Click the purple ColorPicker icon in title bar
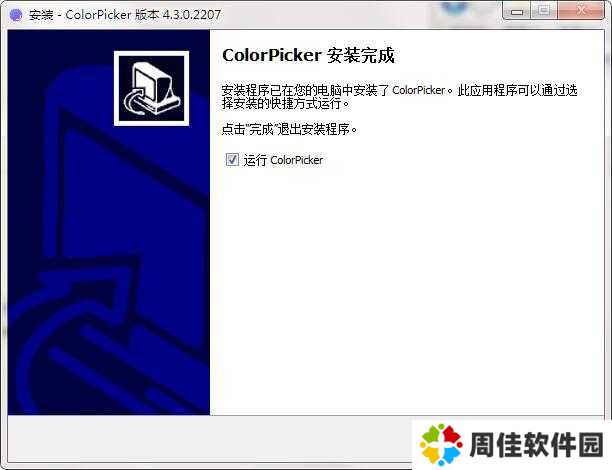 (16, 15)
